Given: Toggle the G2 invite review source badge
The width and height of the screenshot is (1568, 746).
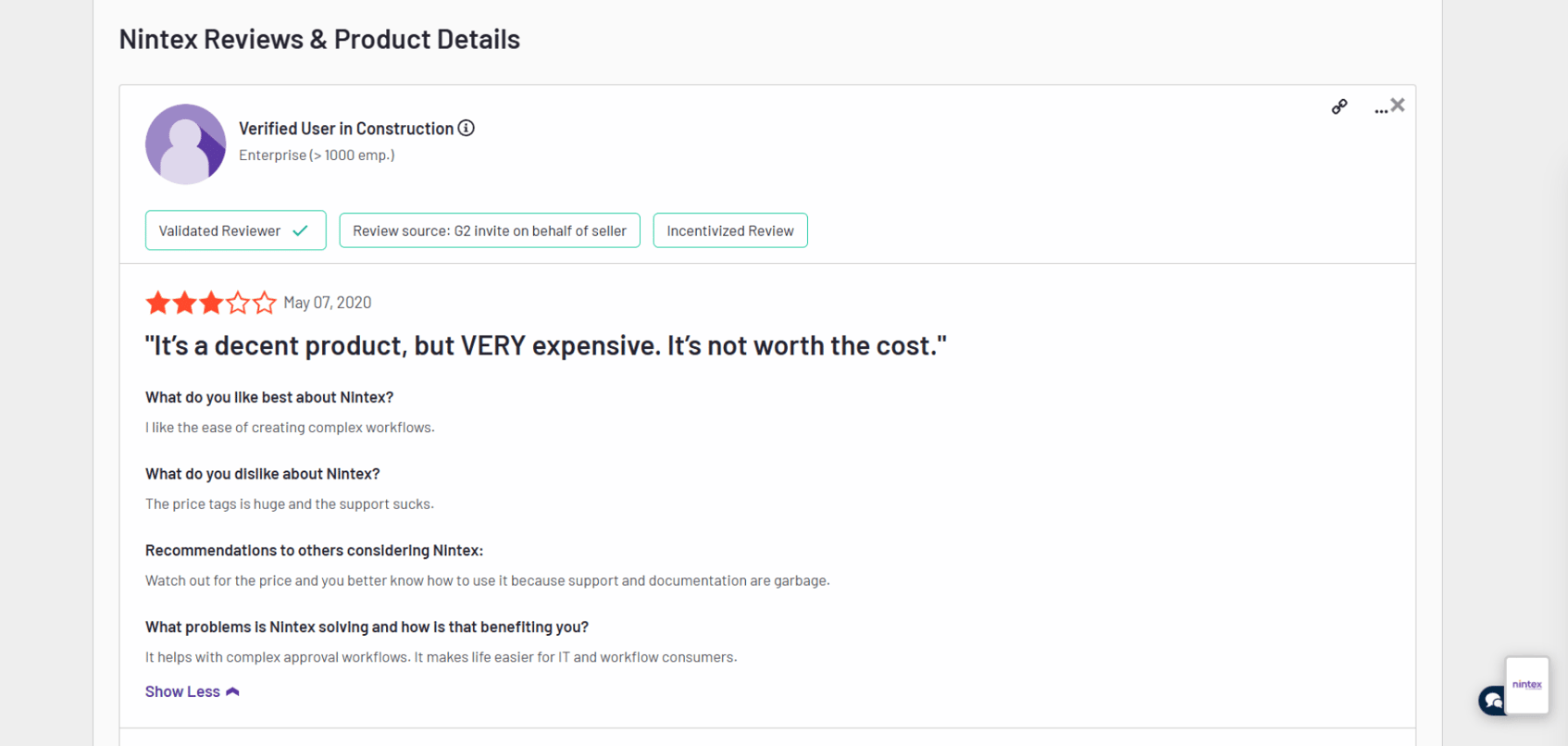Looking at the screenshot, I should tap(489, 230).
